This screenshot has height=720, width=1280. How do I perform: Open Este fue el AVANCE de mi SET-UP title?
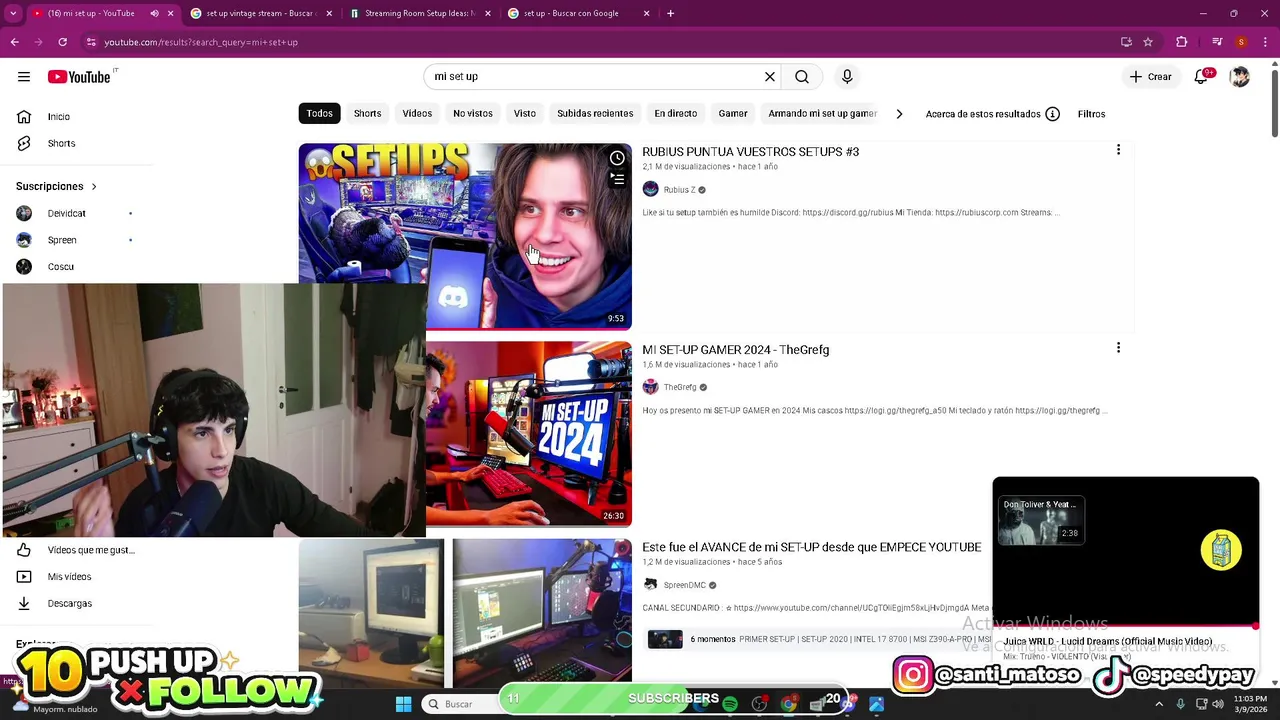click(811, 548)
